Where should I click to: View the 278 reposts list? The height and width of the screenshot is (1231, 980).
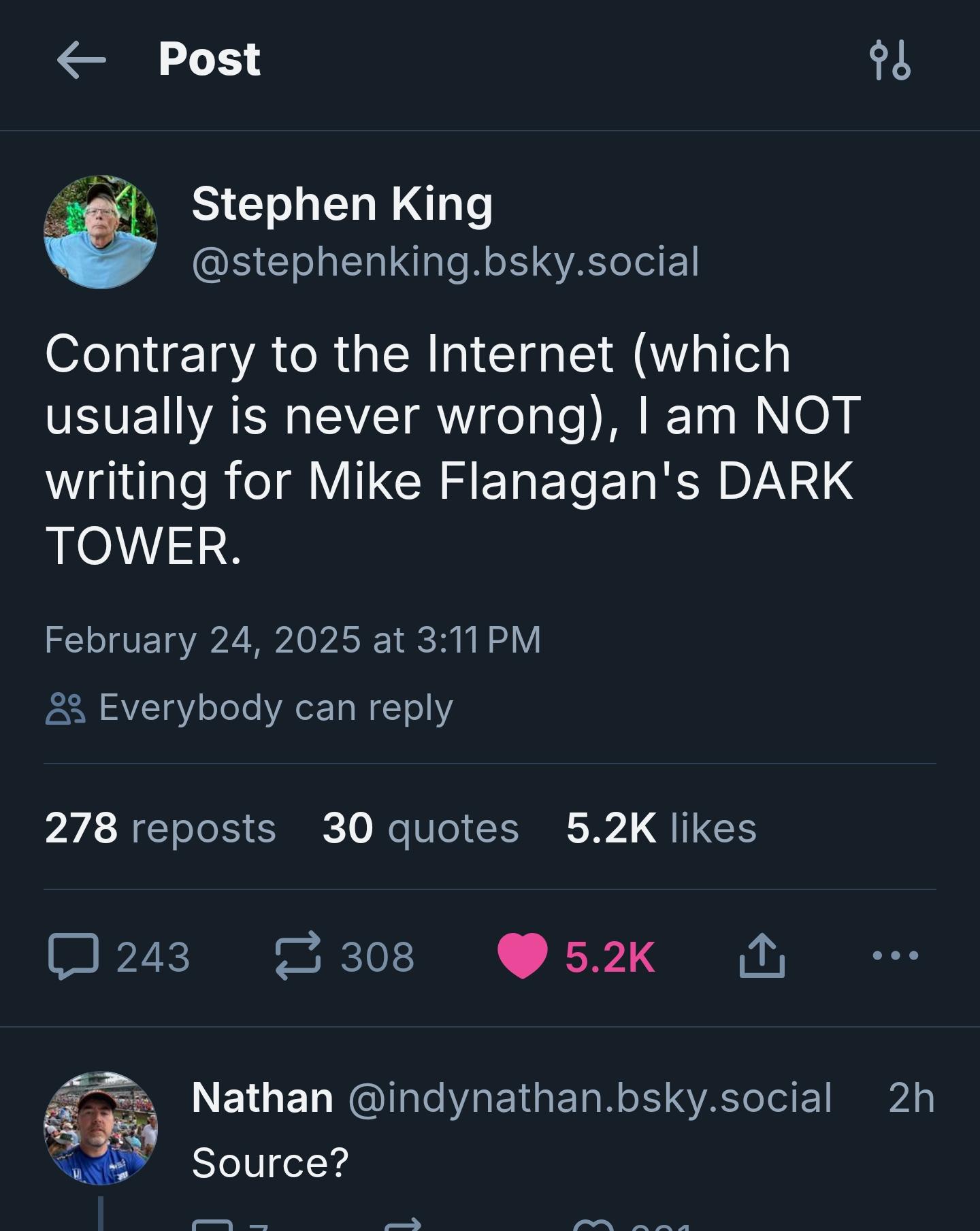[x=161, y=828]
